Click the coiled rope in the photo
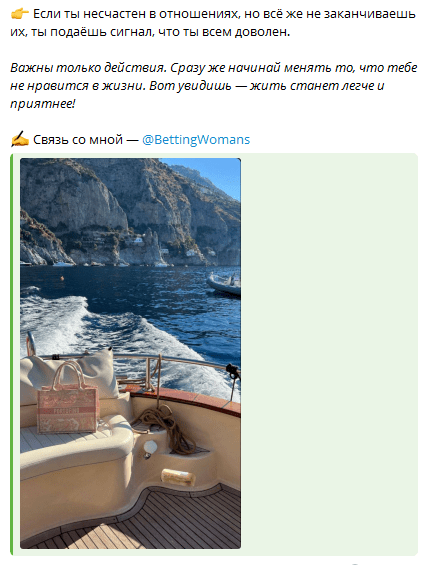 [x=166, y=425]
